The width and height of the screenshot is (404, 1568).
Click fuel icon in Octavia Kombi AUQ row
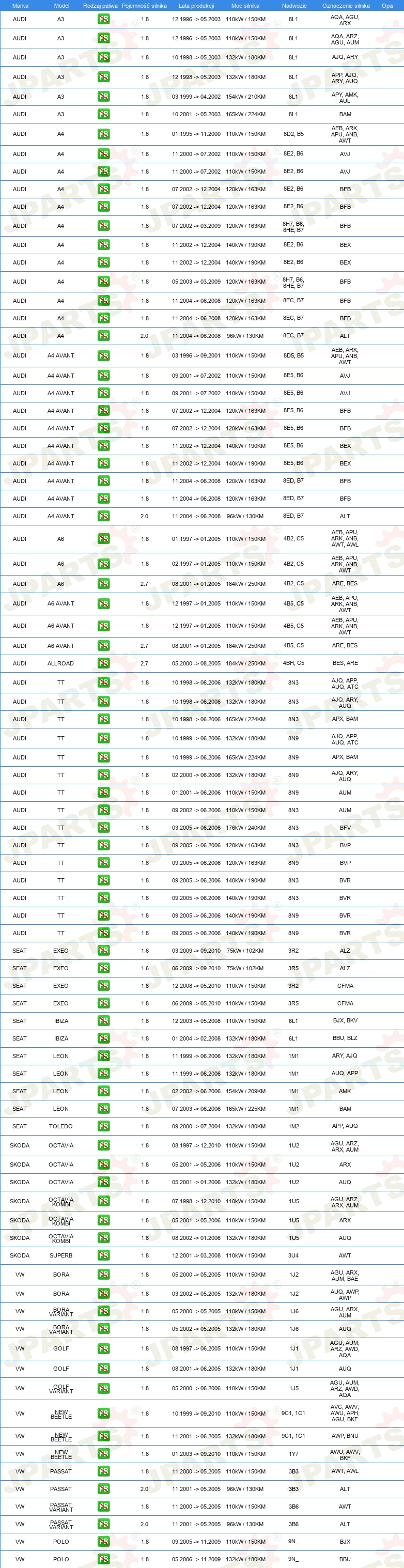click(x=103, y=1238)
